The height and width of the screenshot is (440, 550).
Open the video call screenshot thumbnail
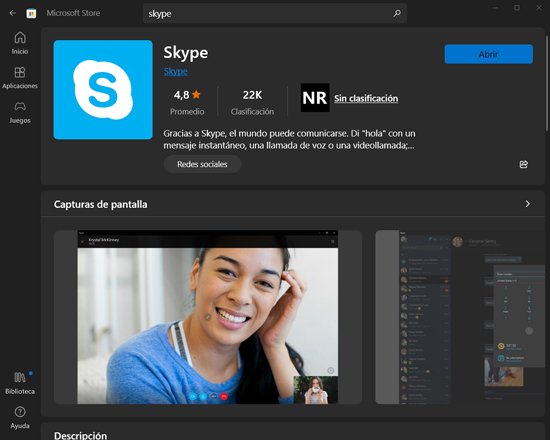(208, 317)
